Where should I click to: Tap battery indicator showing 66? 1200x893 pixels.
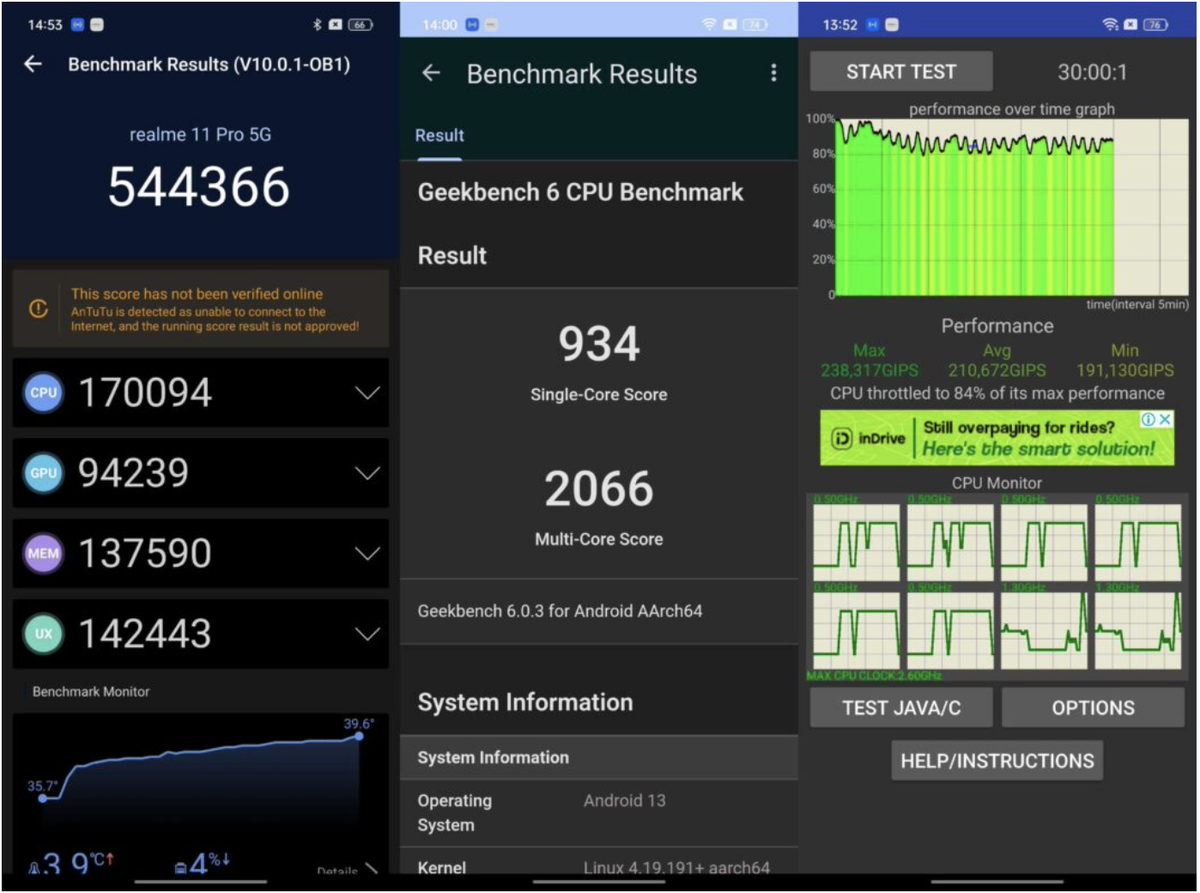point(359,24)
